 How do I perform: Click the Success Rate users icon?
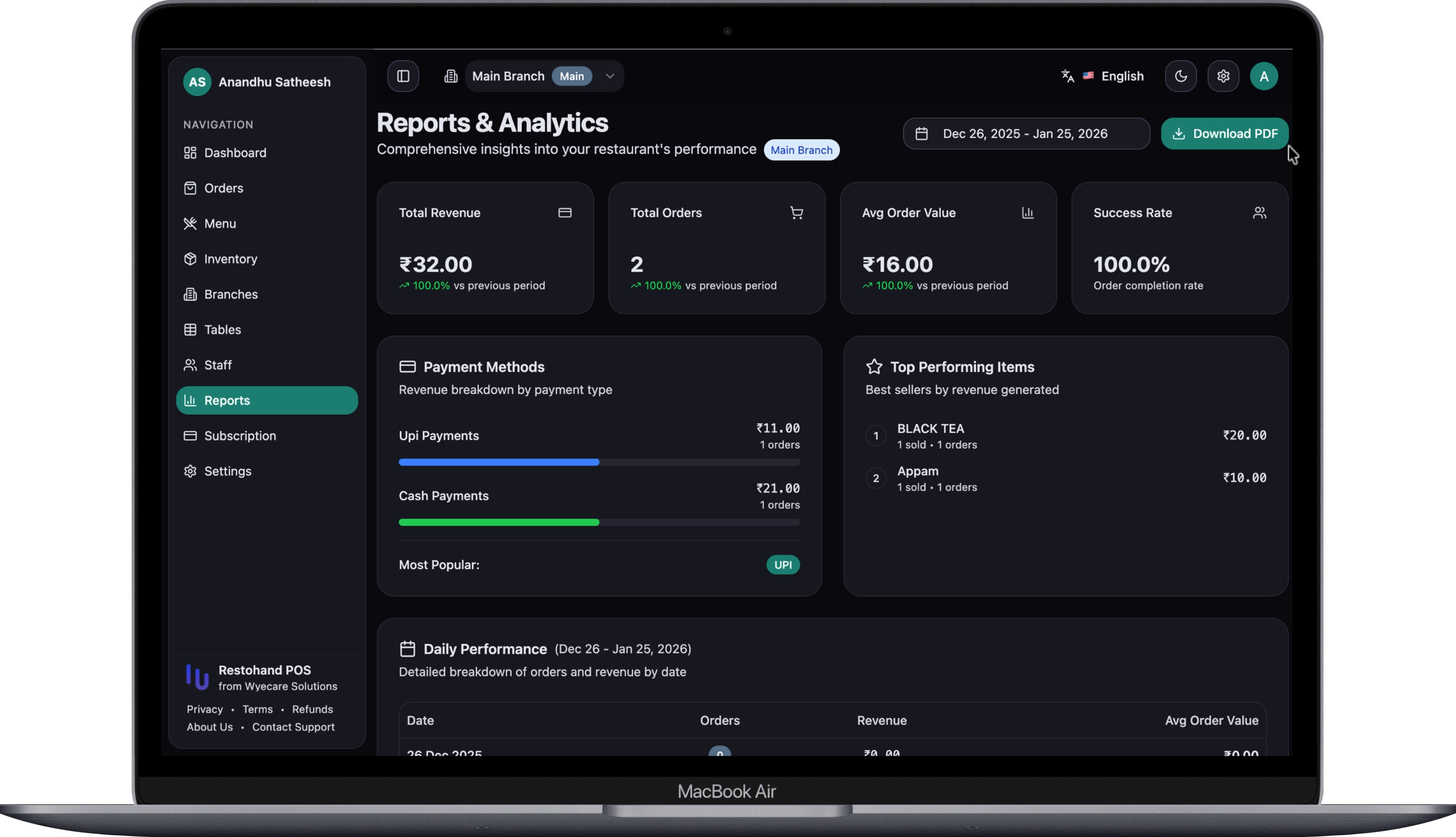(x=1259, y=213)
